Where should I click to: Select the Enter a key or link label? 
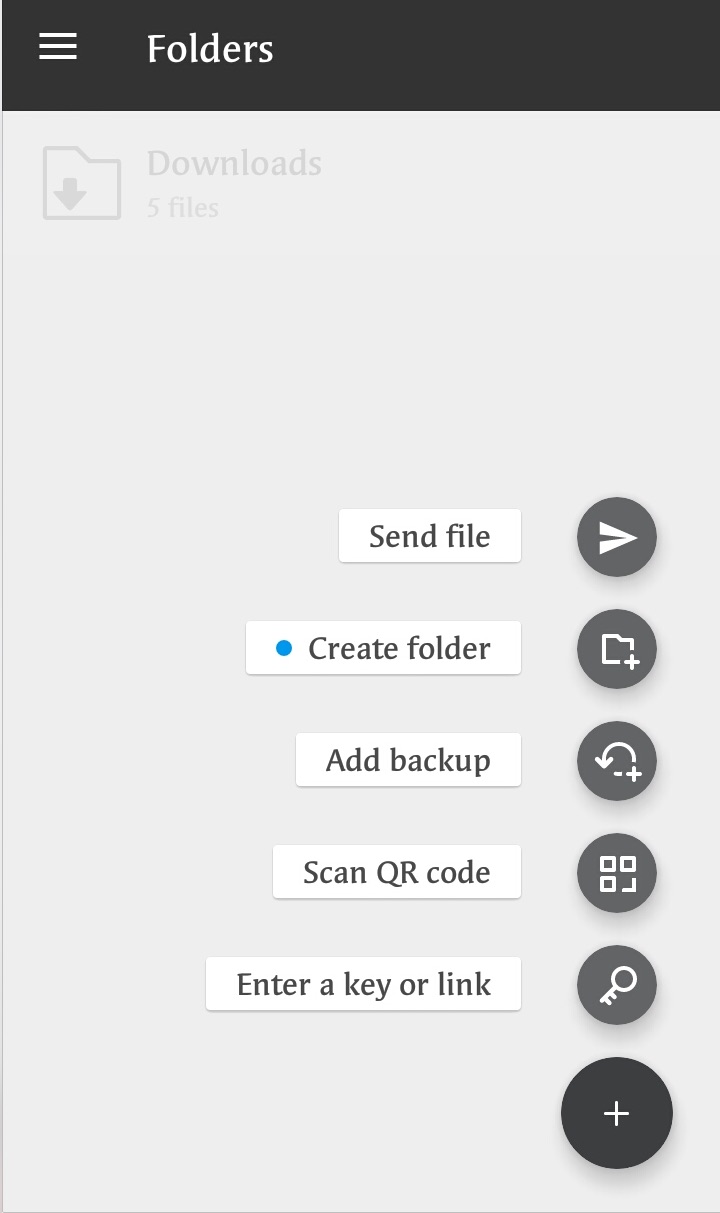tap(363, 984)
